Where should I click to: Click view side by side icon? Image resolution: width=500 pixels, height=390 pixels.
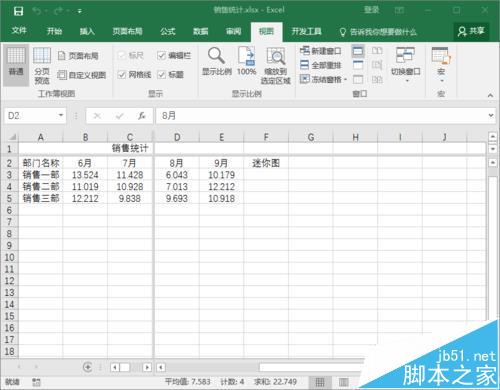[377, 51]
